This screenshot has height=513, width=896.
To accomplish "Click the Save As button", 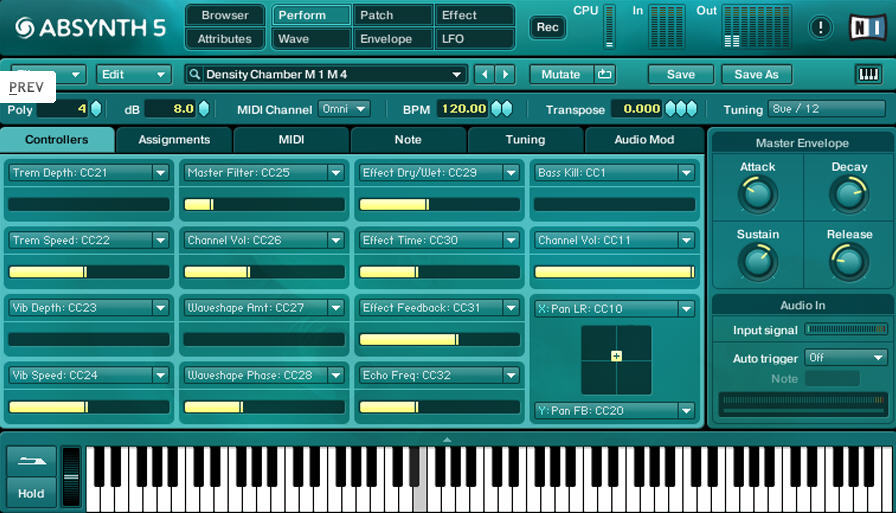I will [x=756, y=74].
